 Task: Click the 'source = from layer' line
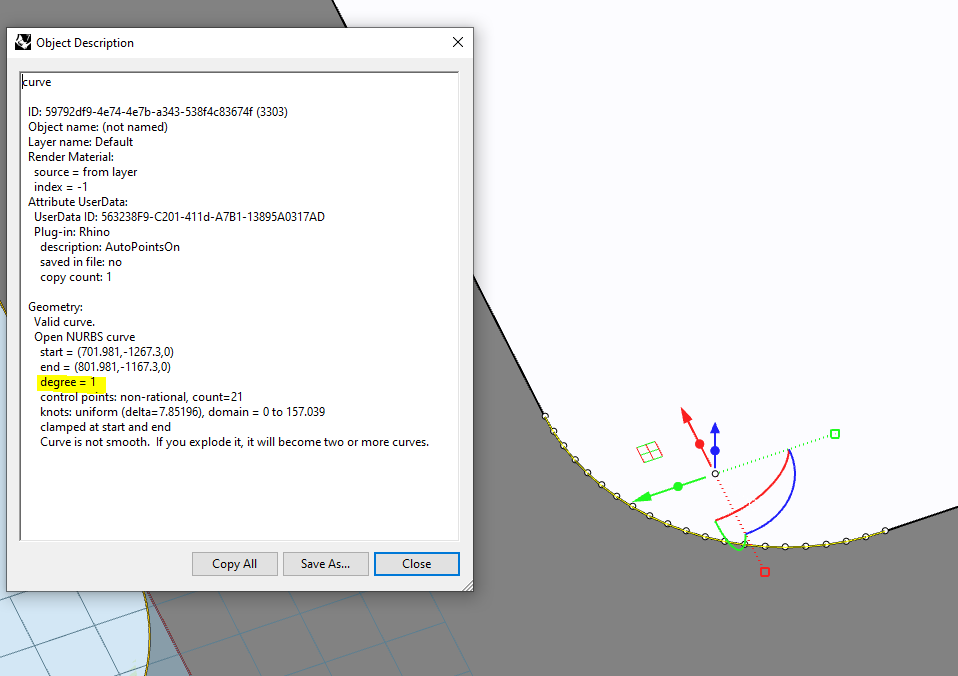click(x=86, y=172)
